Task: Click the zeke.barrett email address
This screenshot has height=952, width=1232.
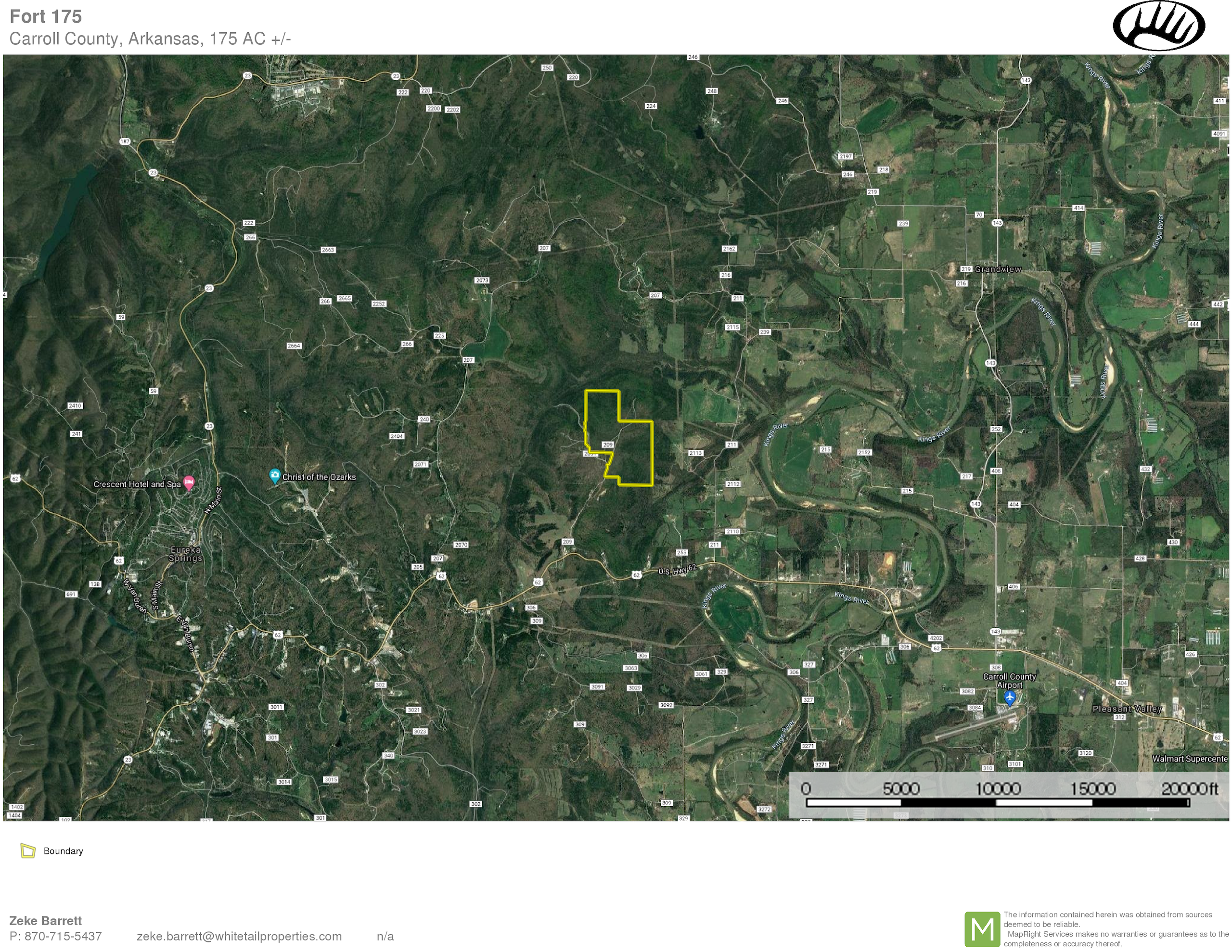Action: click(239, 936)
